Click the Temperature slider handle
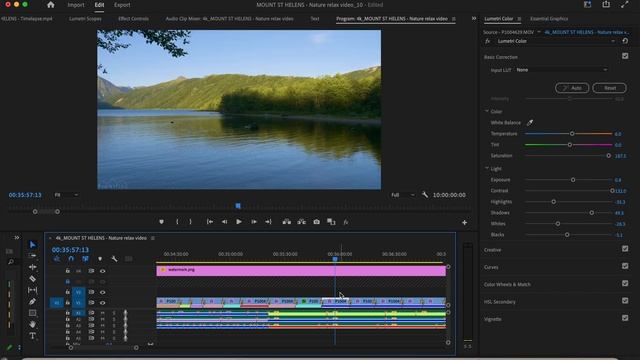The width and height of the screenshot is (640, 360). (x=572, y=133)
